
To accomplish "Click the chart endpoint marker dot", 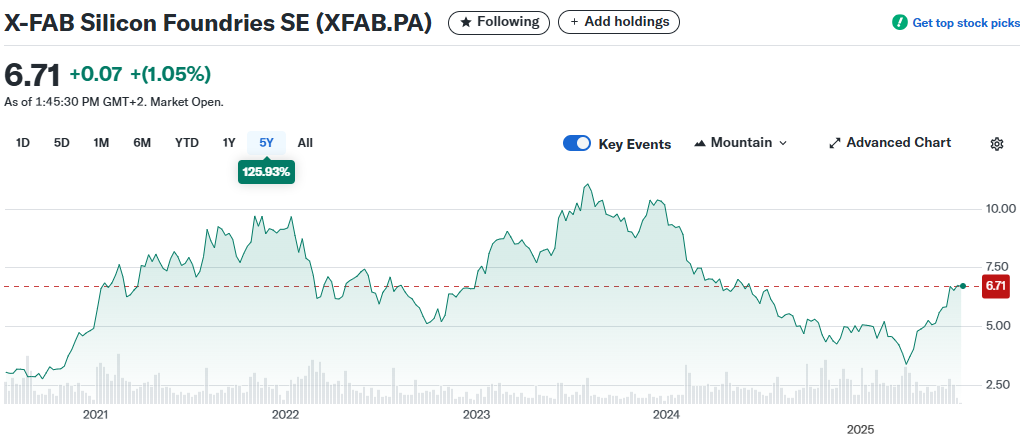I will (963, 286).
